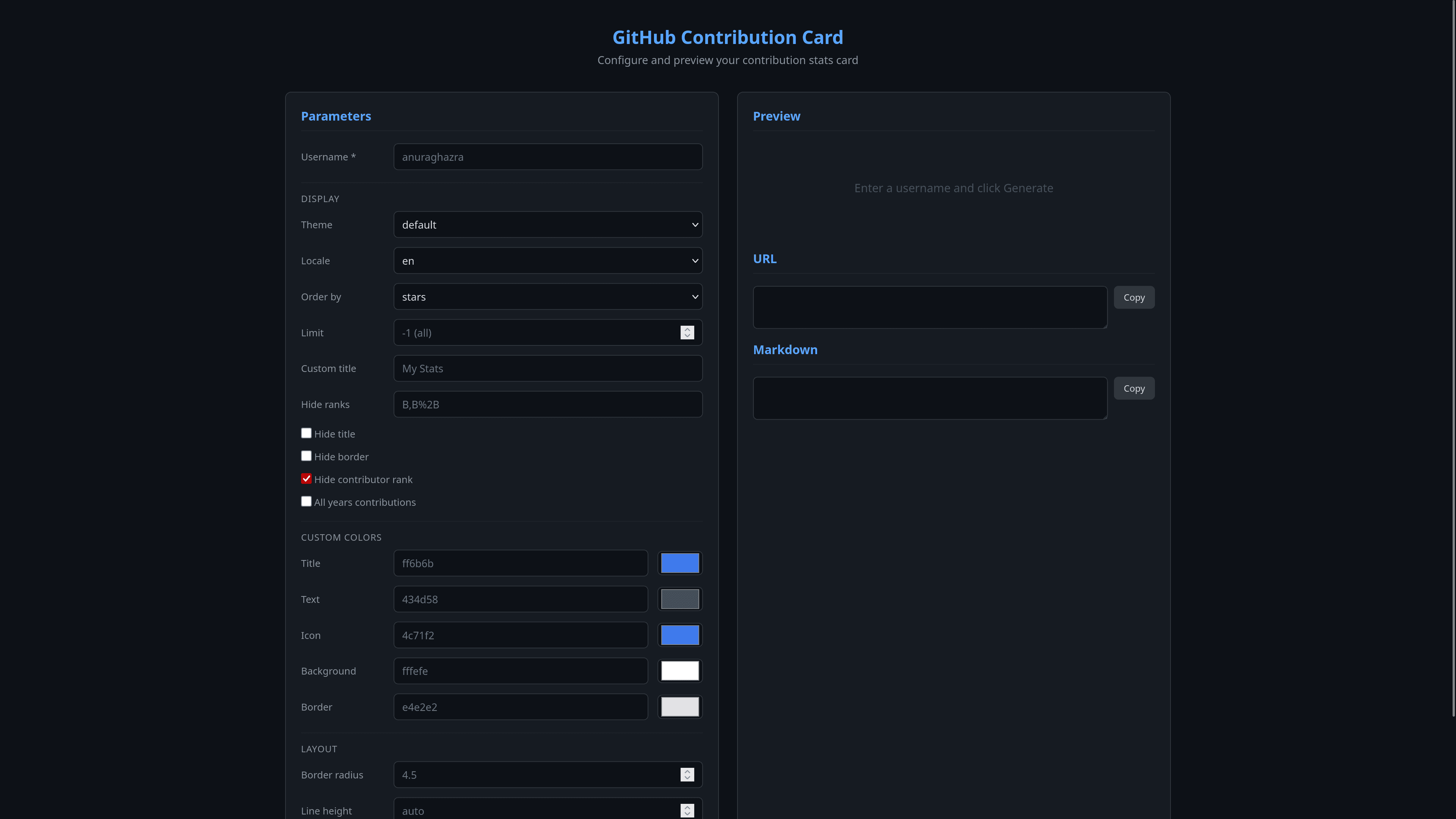Enable the Hide border checkbox
Viewport: 1456px width, 819px height.
tap(306, 456)
